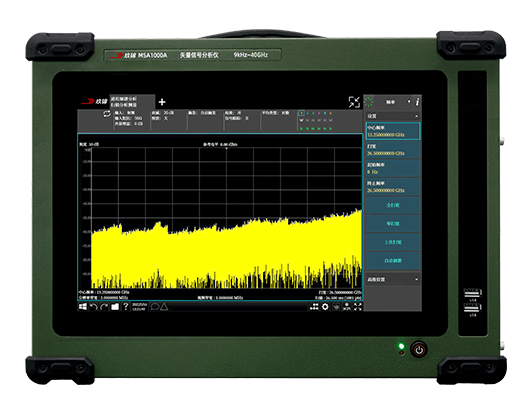Image resolution: width=532 pixels, height=416 pixels.
Task: Select trace 4 in the trace panel
Action: (319, 113)
